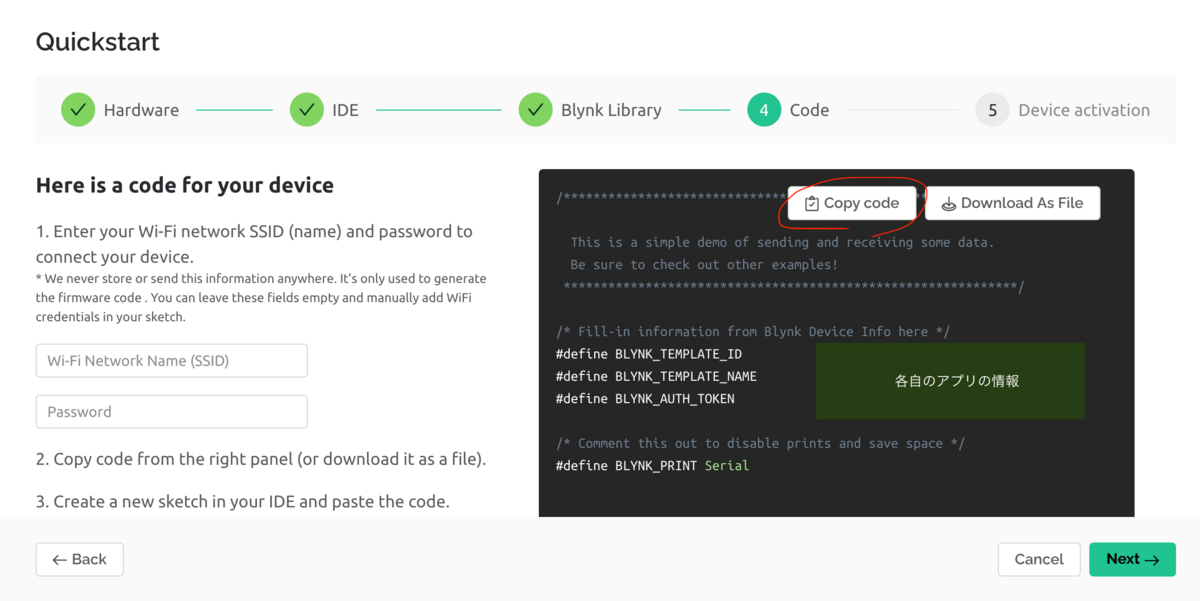Image resolution: width=1200 pixels, height=601 pixels.
Task: Click the #define BLYNK_PRINT Serial line
Action: [x=652, y=465]
